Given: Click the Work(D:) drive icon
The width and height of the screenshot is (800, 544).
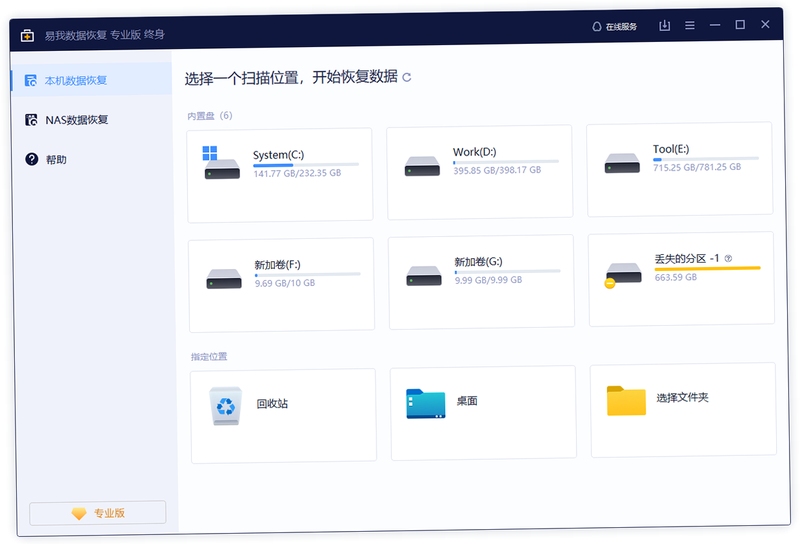Looking at the screenshot, I should 422,166.
